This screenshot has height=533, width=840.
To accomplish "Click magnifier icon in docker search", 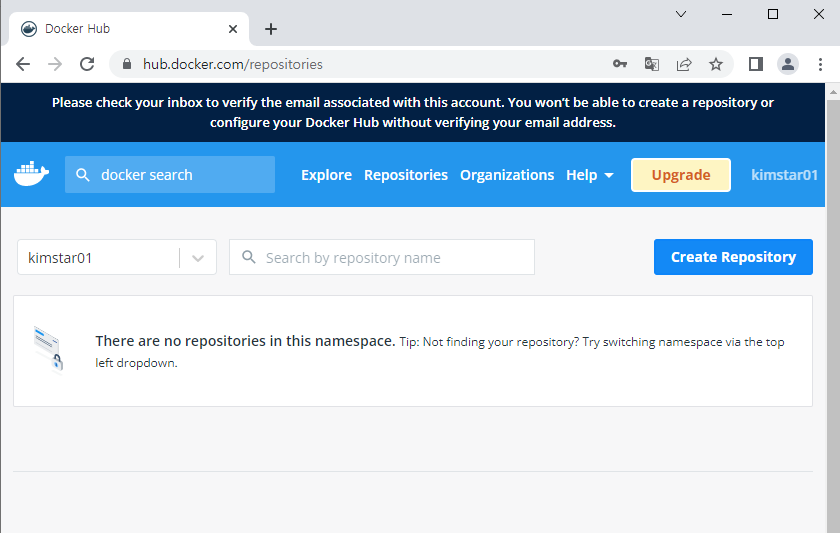I will point(82,175).
